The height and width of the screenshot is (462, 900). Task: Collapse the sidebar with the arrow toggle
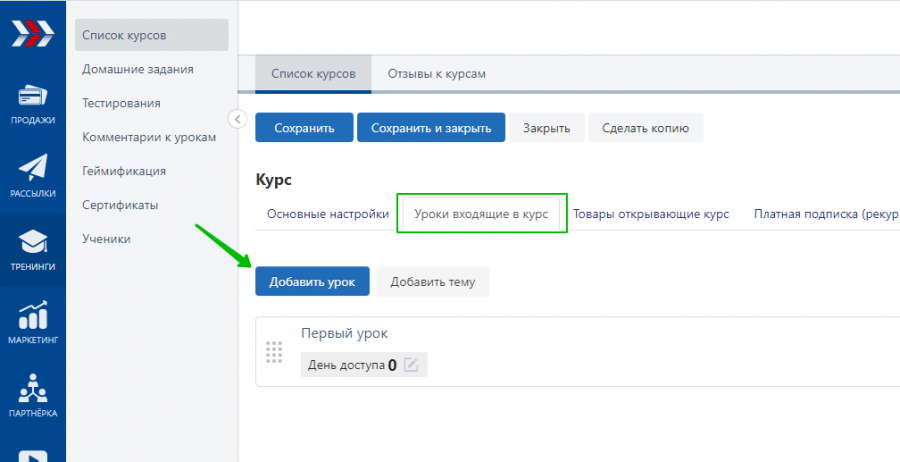click(x=237, y=119)
